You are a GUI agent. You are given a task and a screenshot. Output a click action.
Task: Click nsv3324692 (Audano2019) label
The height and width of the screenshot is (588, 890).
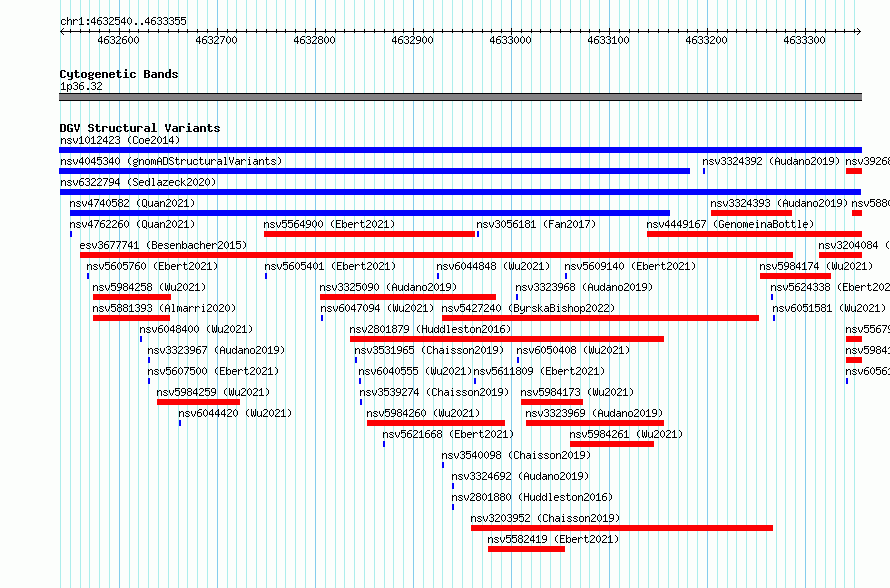(x=520, y=476)
